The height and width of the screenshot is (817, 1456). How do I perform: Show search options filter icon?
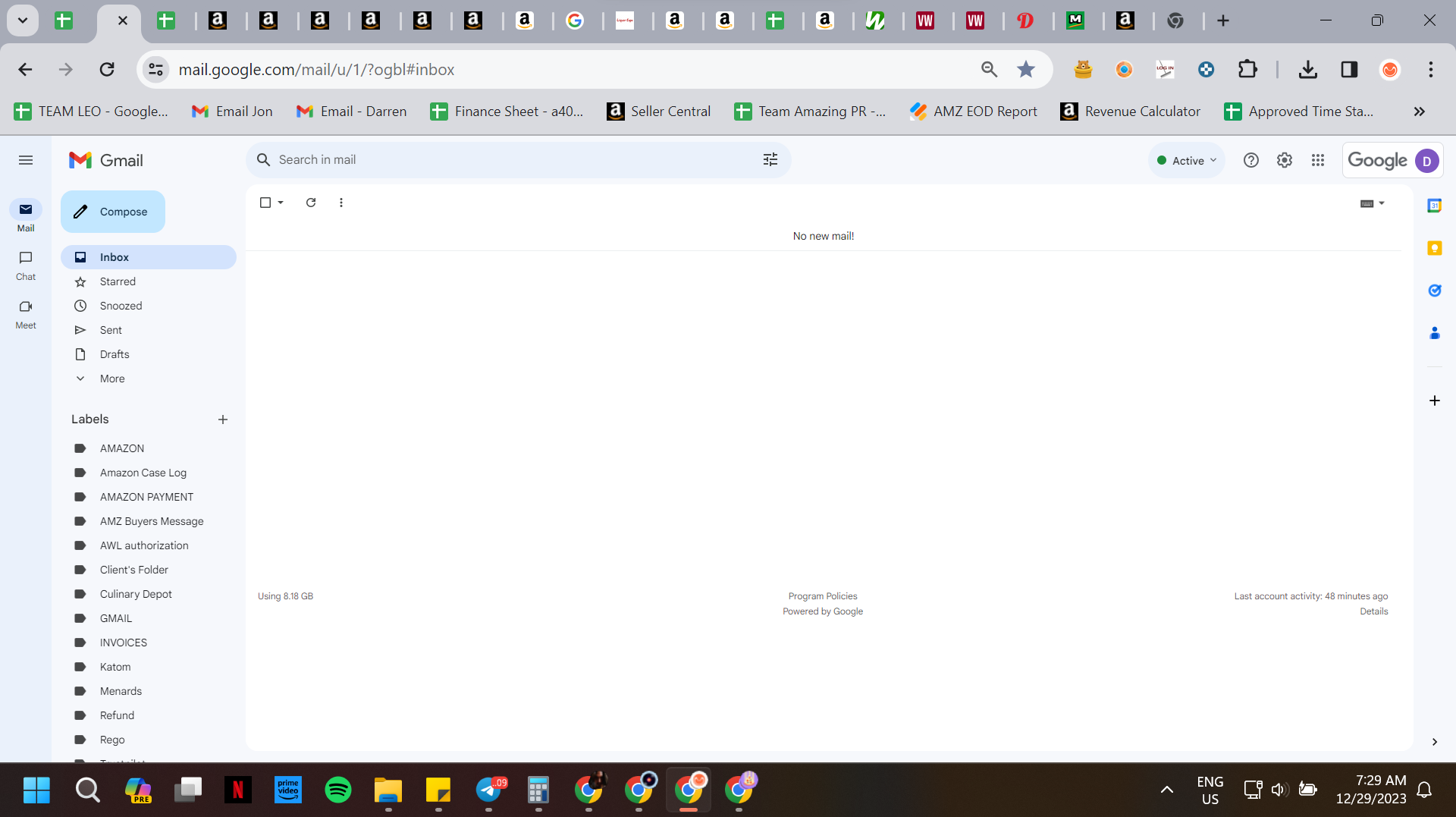770,160
